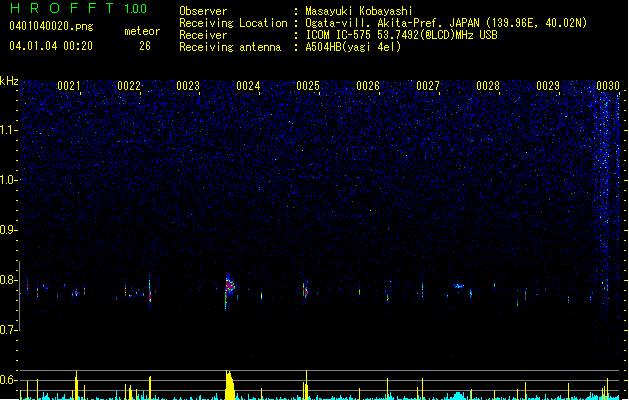Click the 1.0 kHz axis label

coord(8,180)
